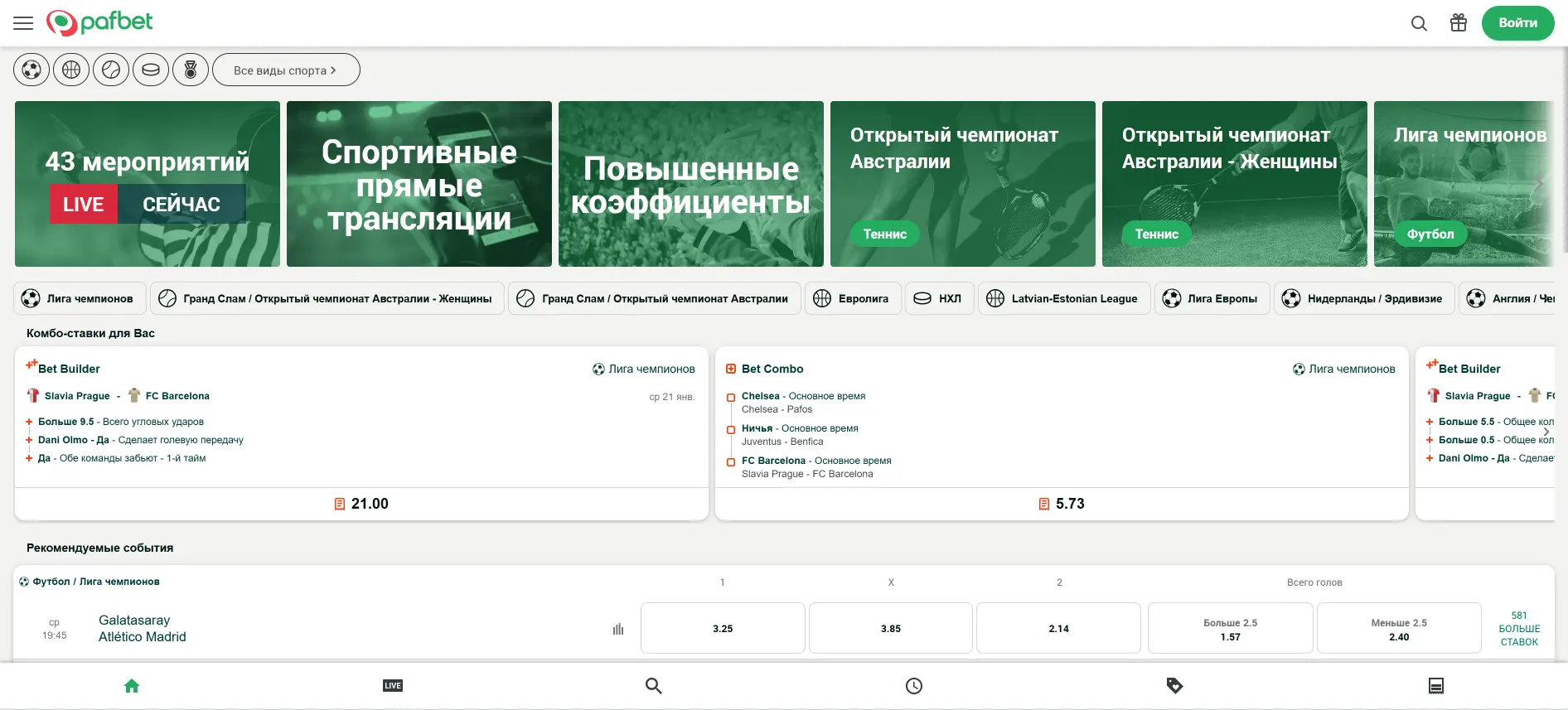Open the gift promotions icon

point(1459,23)
